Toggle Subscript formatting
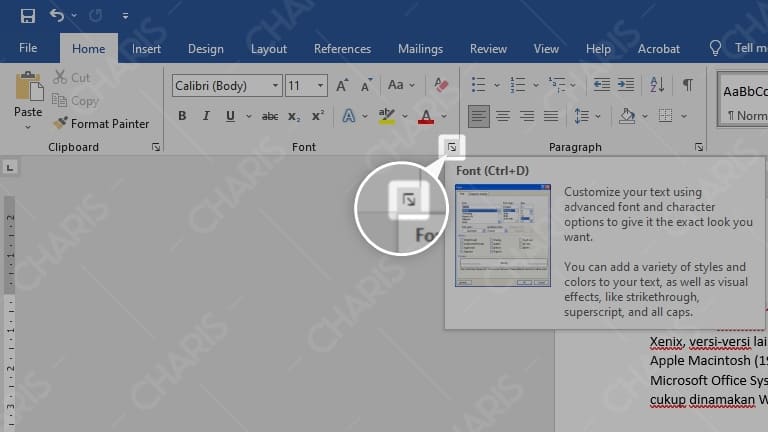This screenshot has width=768, height=432. 294,116
